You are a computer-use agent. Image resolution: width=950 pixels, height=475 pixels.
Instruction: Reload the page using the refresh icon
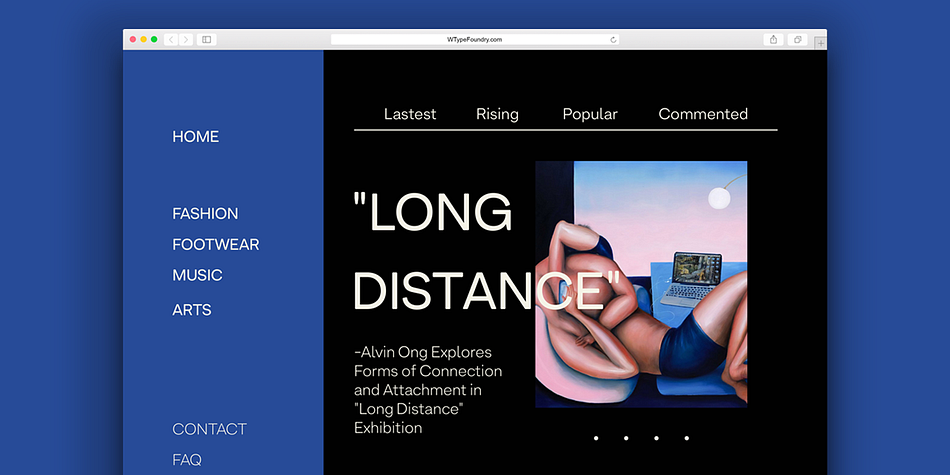pyautogui.click(x=613, y=40)
